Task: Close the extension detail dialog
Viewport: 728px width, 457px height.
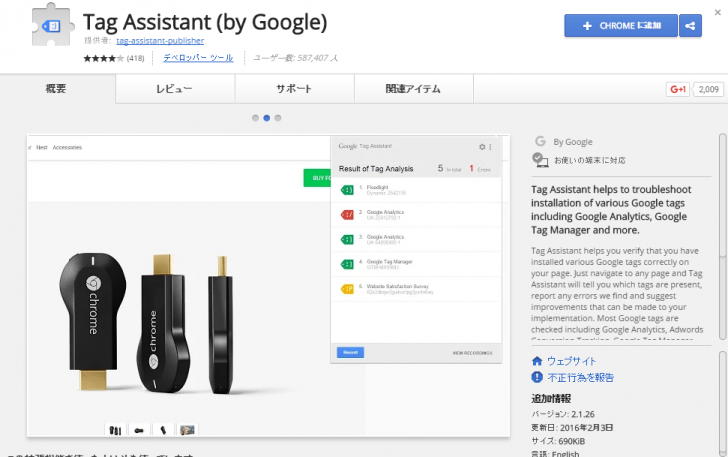Action: tap(718, 13)
